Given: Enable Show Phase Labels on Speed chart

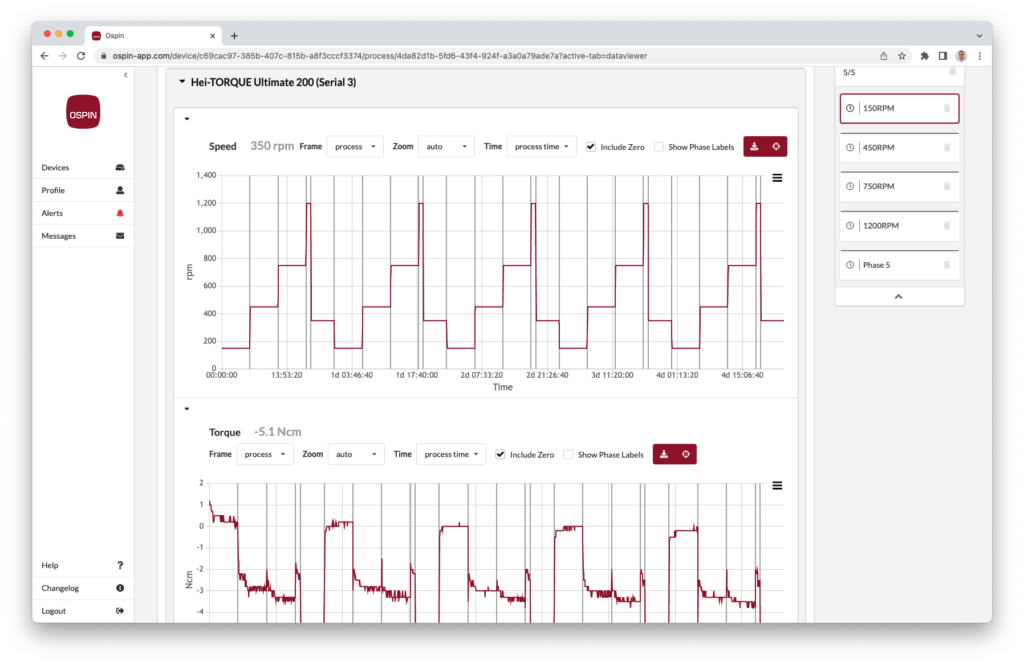Looking at the screenshot, I should click(659, 146).
